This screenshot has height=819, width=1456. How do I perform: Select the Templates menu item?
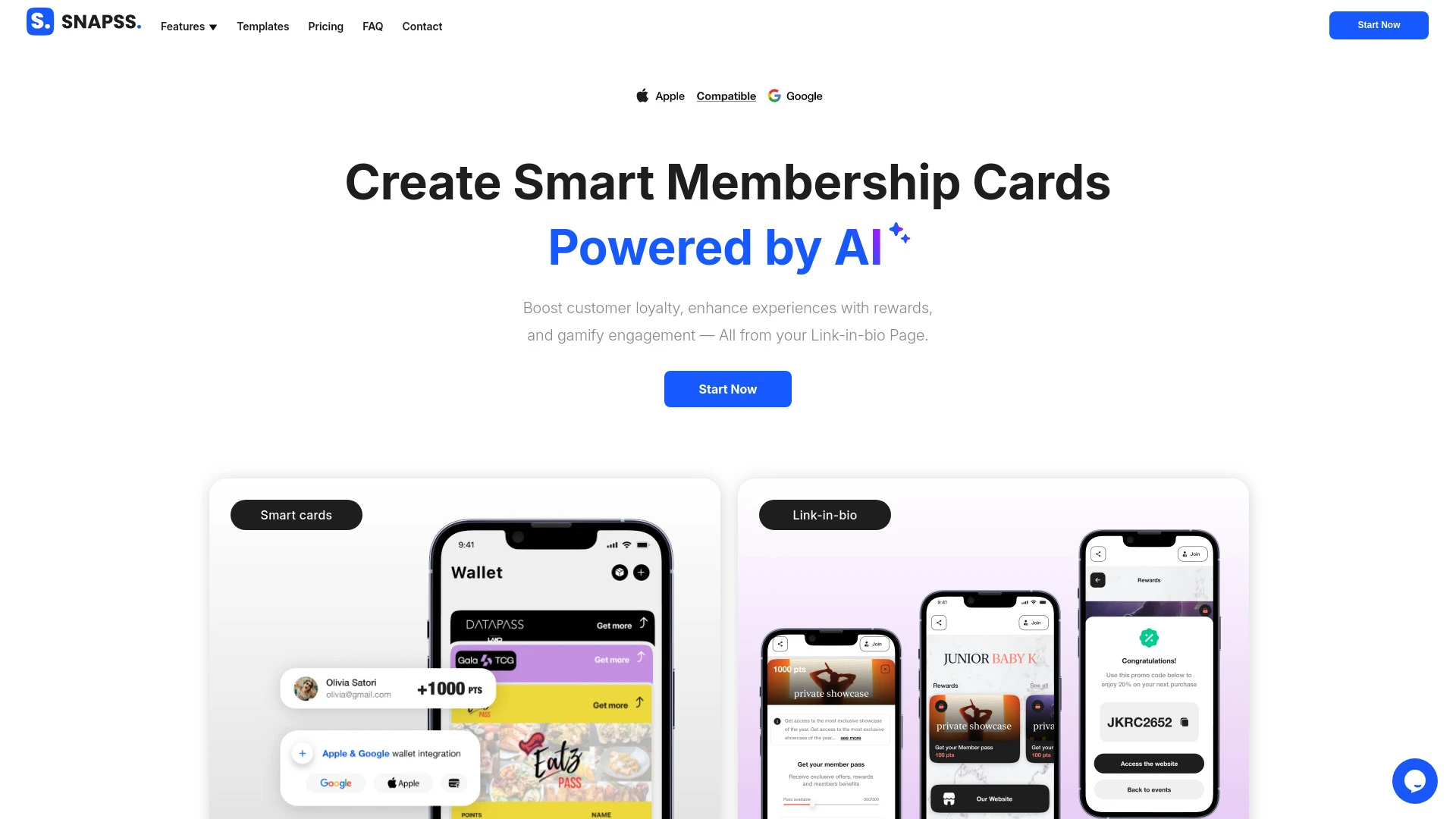pos(262,26)
